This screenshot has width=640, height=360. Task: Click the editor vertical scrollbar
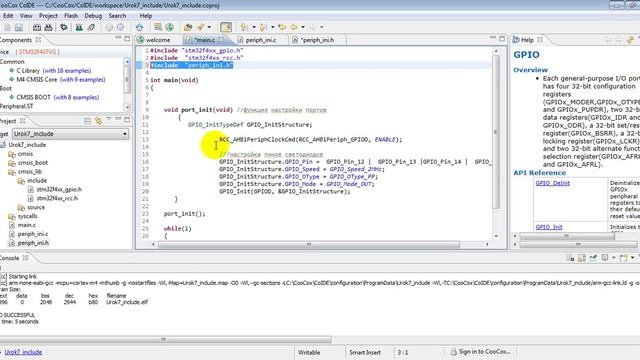pos(496,132)
